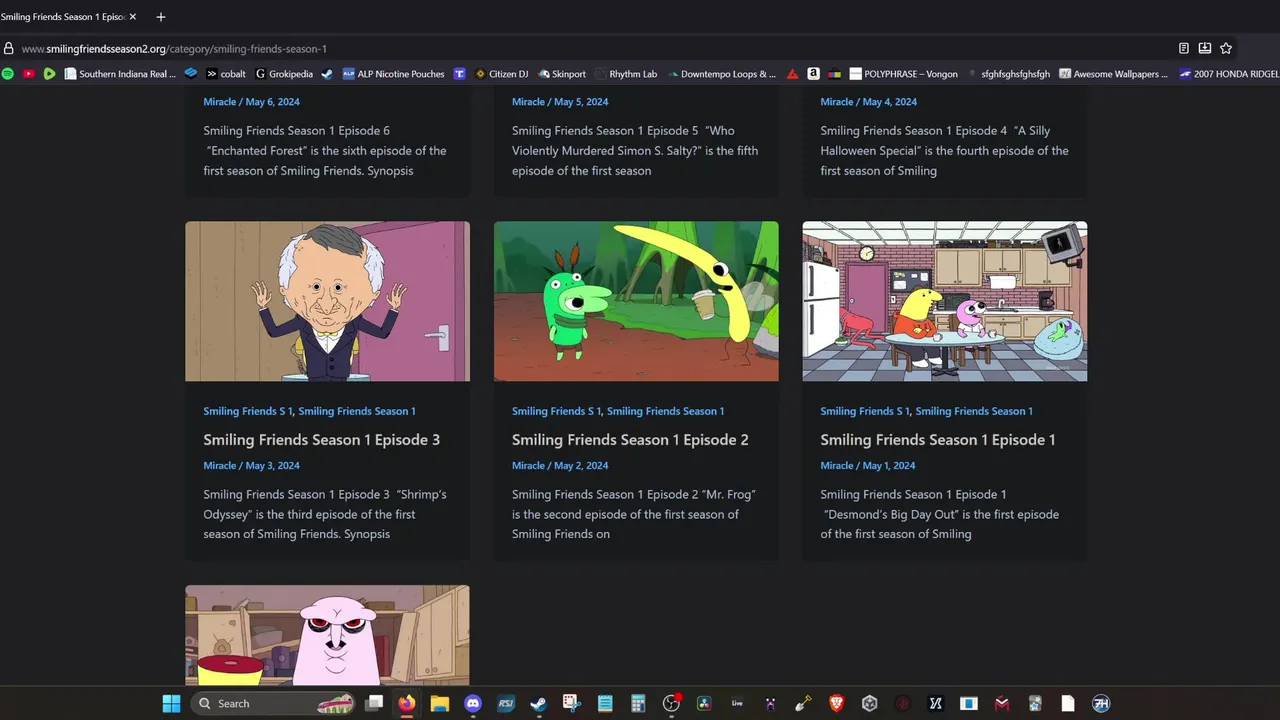Click the install/download page icon in address bar
Screen dimensions: 1280x720
click(1205, 48)
